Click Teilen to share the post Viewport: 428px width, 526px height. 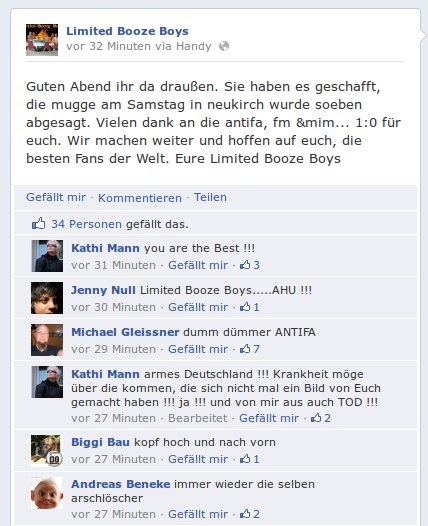[210, 197]
